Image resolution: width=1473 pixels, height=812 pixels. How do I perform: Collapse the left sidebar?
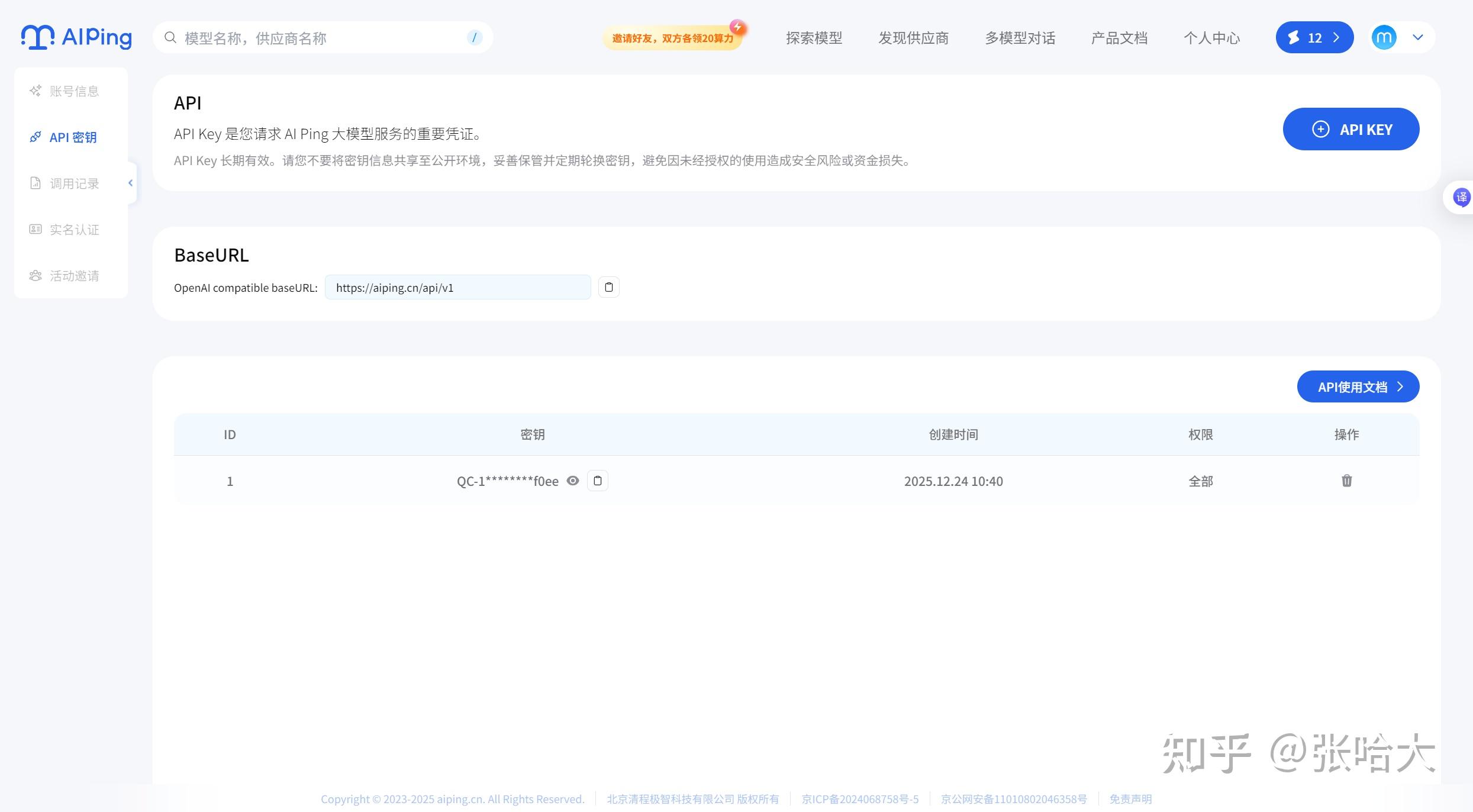coord(131,182)
